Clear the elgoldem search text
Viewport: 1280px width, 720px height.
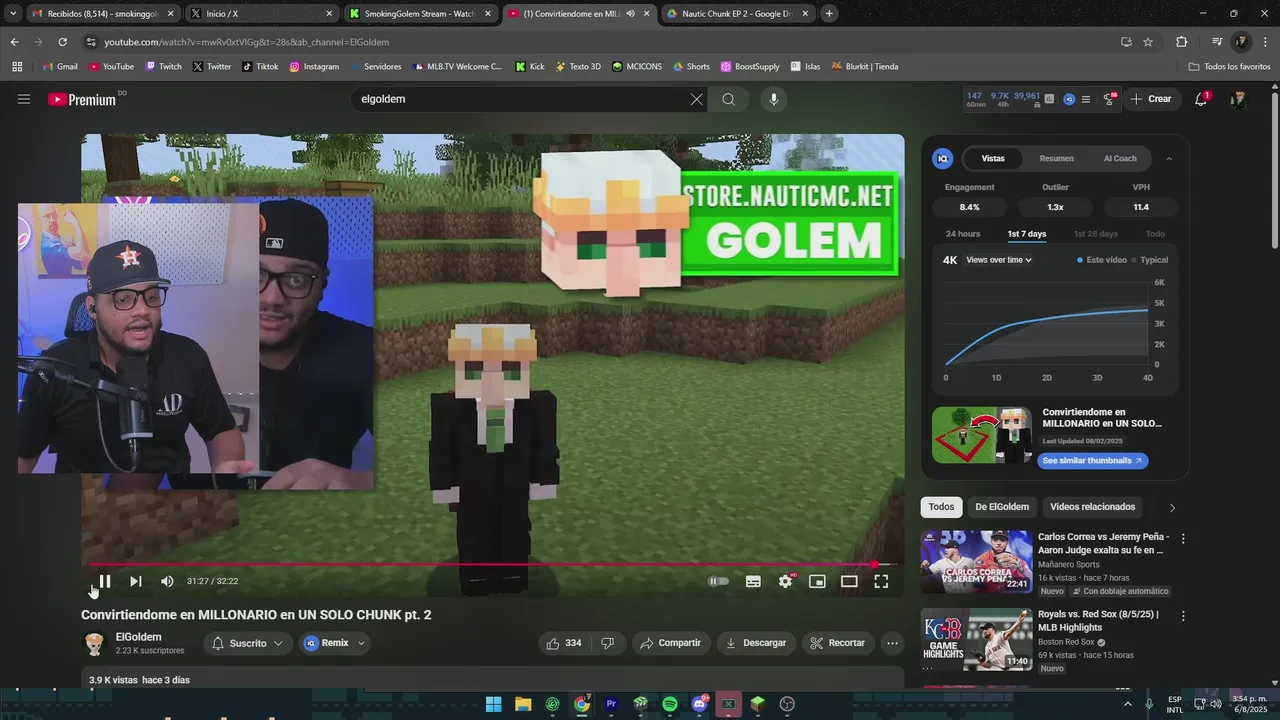tap(697, 99)
